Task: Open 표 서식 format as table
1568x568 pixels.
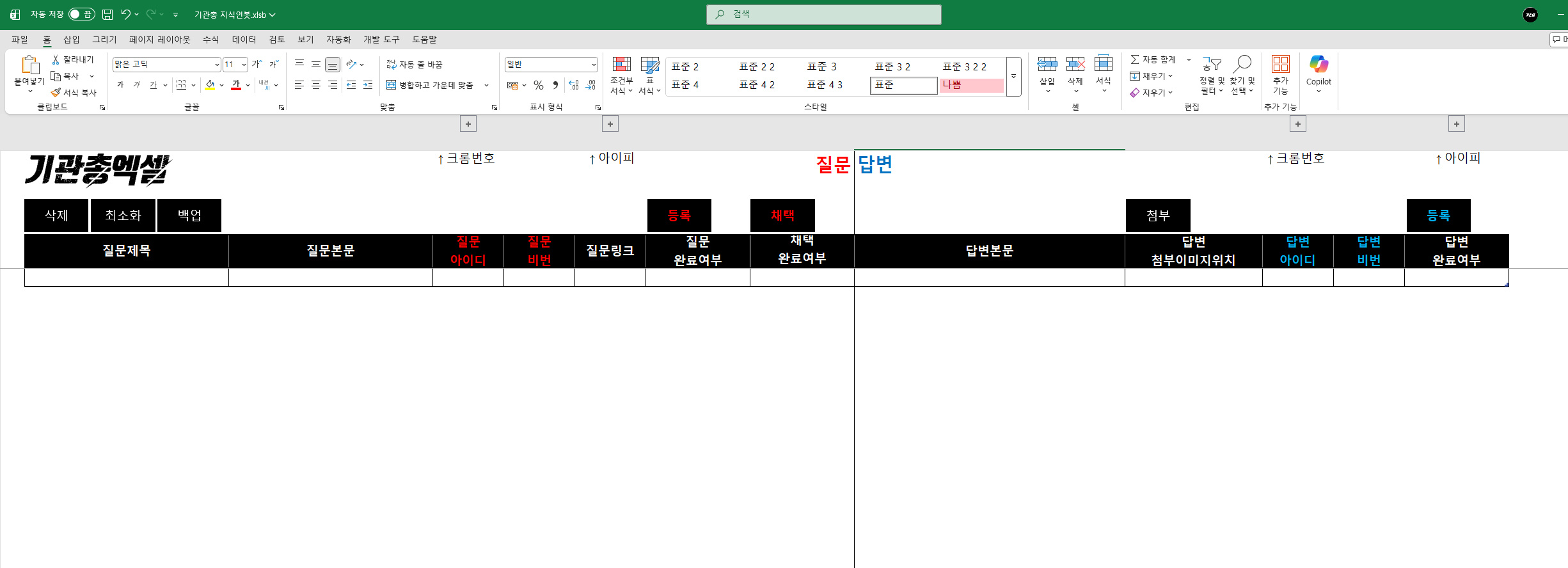Action: tap(649, 75)
